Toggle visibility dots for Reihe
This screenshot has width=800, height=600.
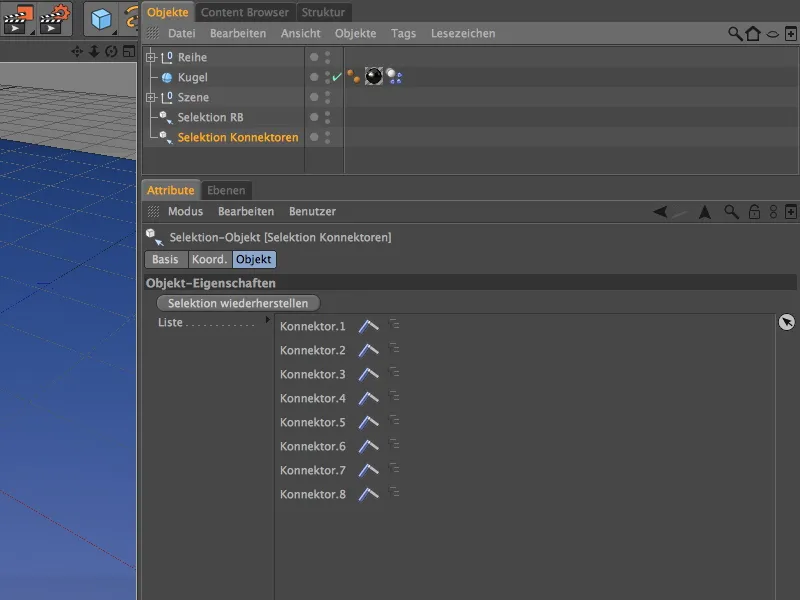click(x=328, y=57)
